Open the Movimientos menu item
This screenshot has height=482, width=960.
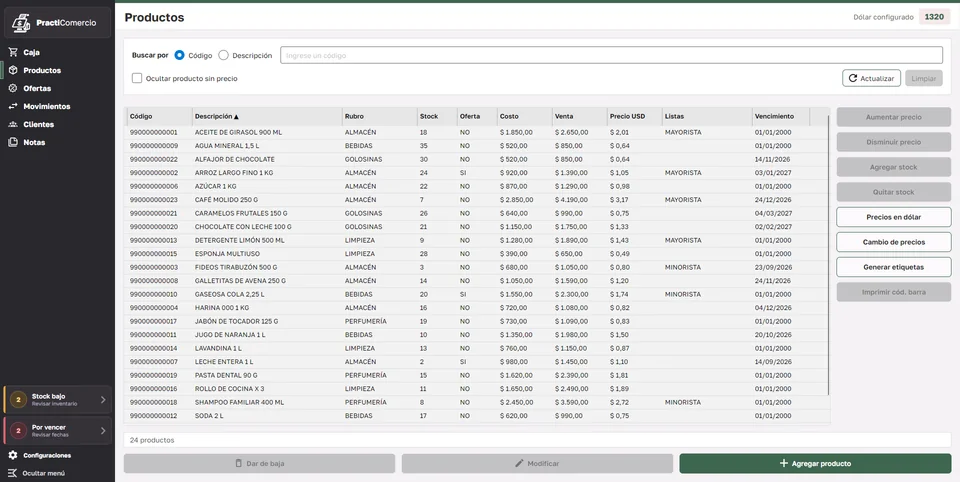(58, 107)
